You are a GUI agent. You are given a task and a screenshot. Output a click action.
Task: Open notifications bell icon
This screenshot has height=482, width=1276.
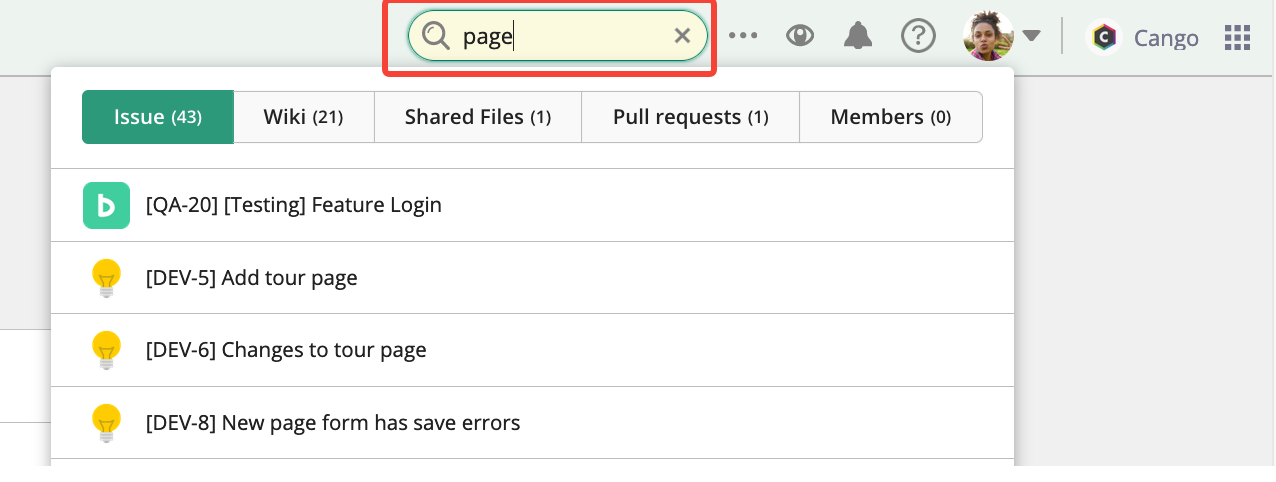pyautogui.click(x=858, y=37)
